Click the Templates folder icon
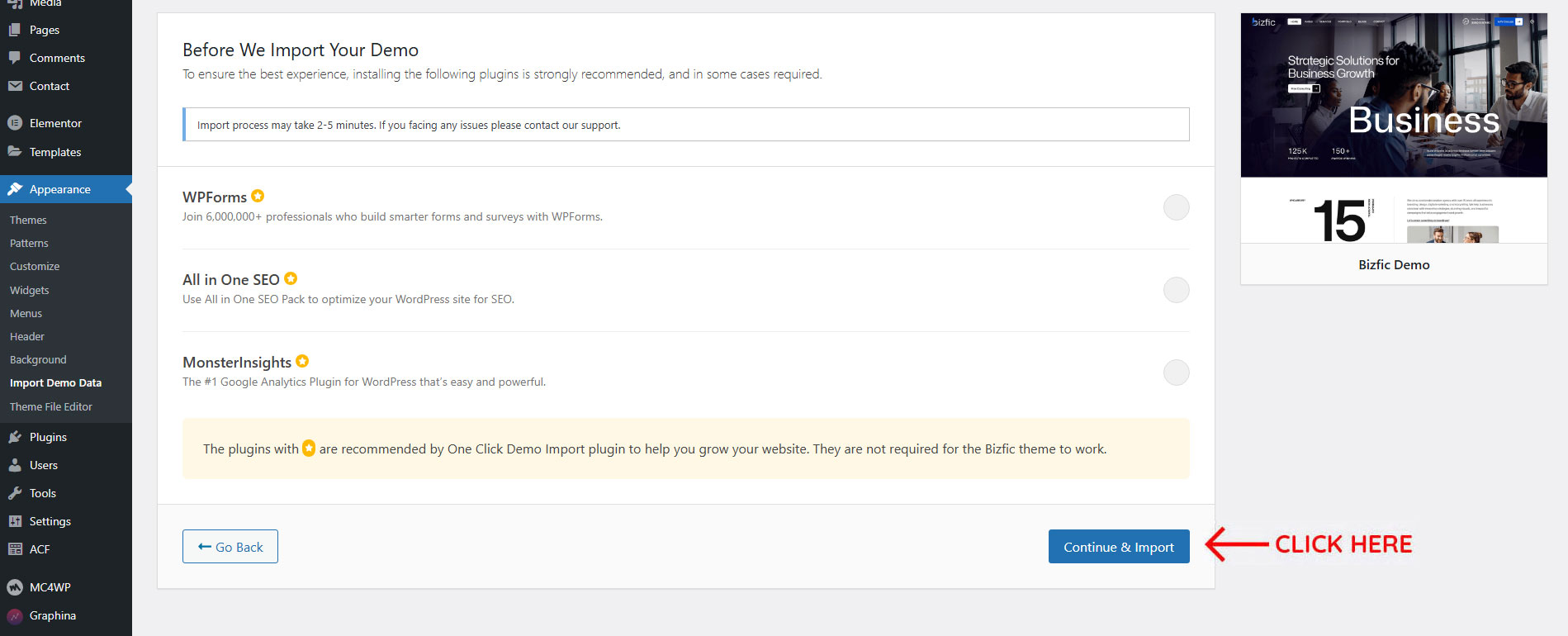1568x636 pixels. 15,152
